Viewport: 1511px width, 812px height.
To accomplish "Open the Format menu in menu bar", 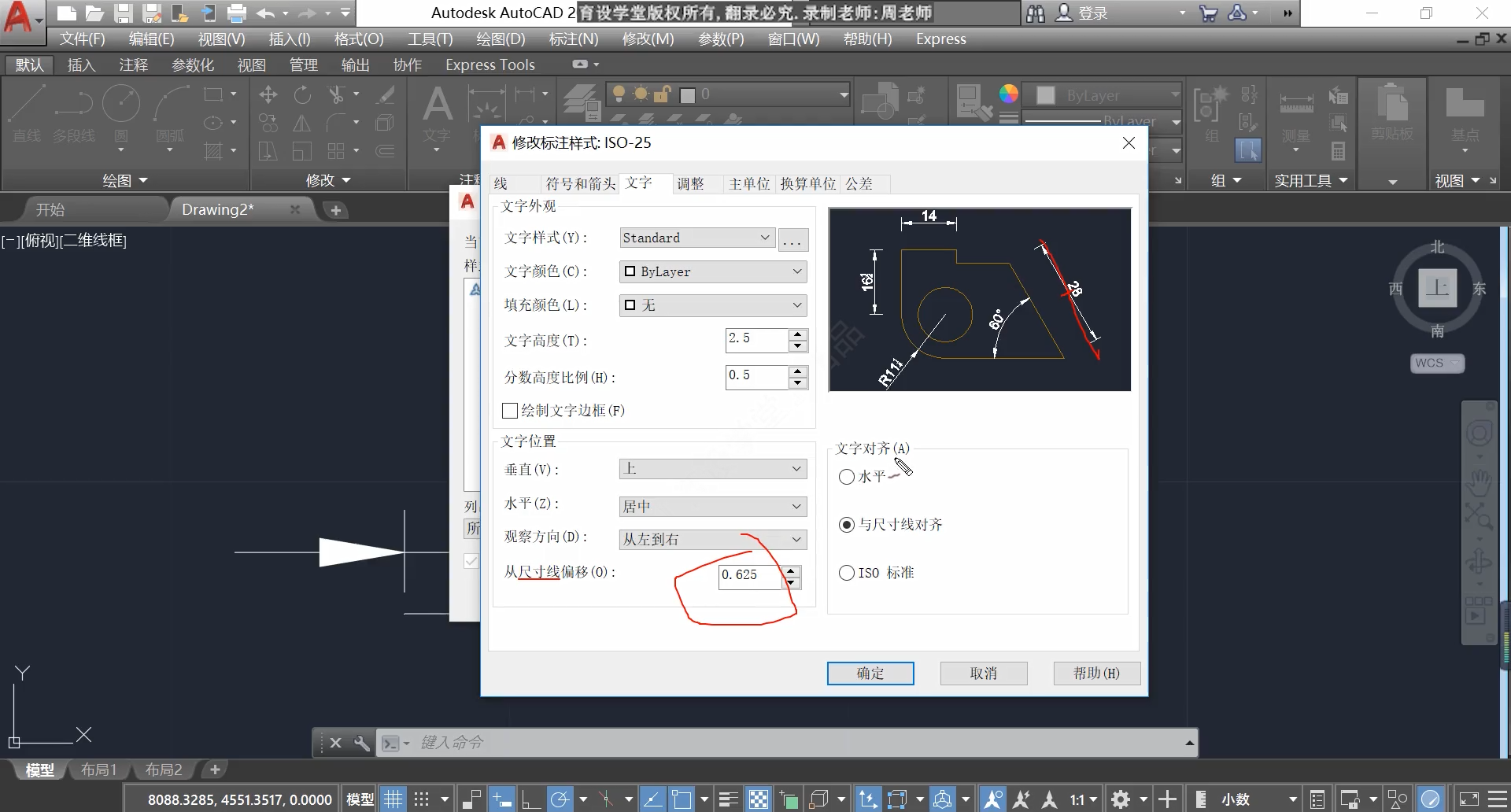I will 358,39.
